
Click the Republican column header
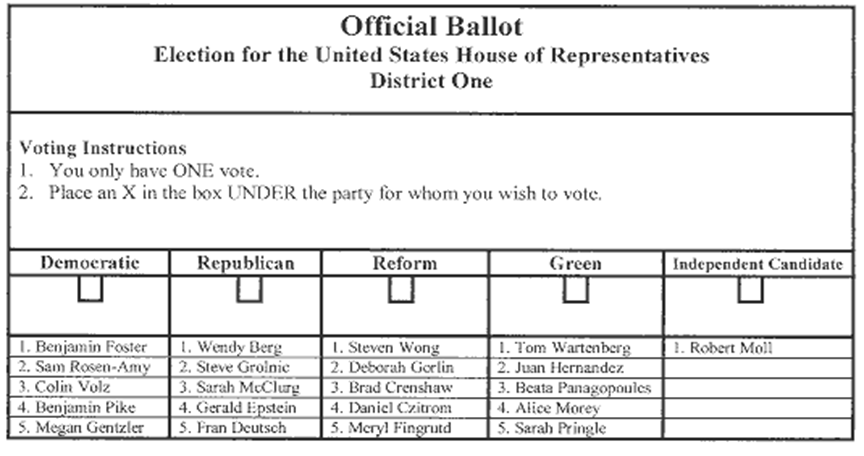pos(246,264)
